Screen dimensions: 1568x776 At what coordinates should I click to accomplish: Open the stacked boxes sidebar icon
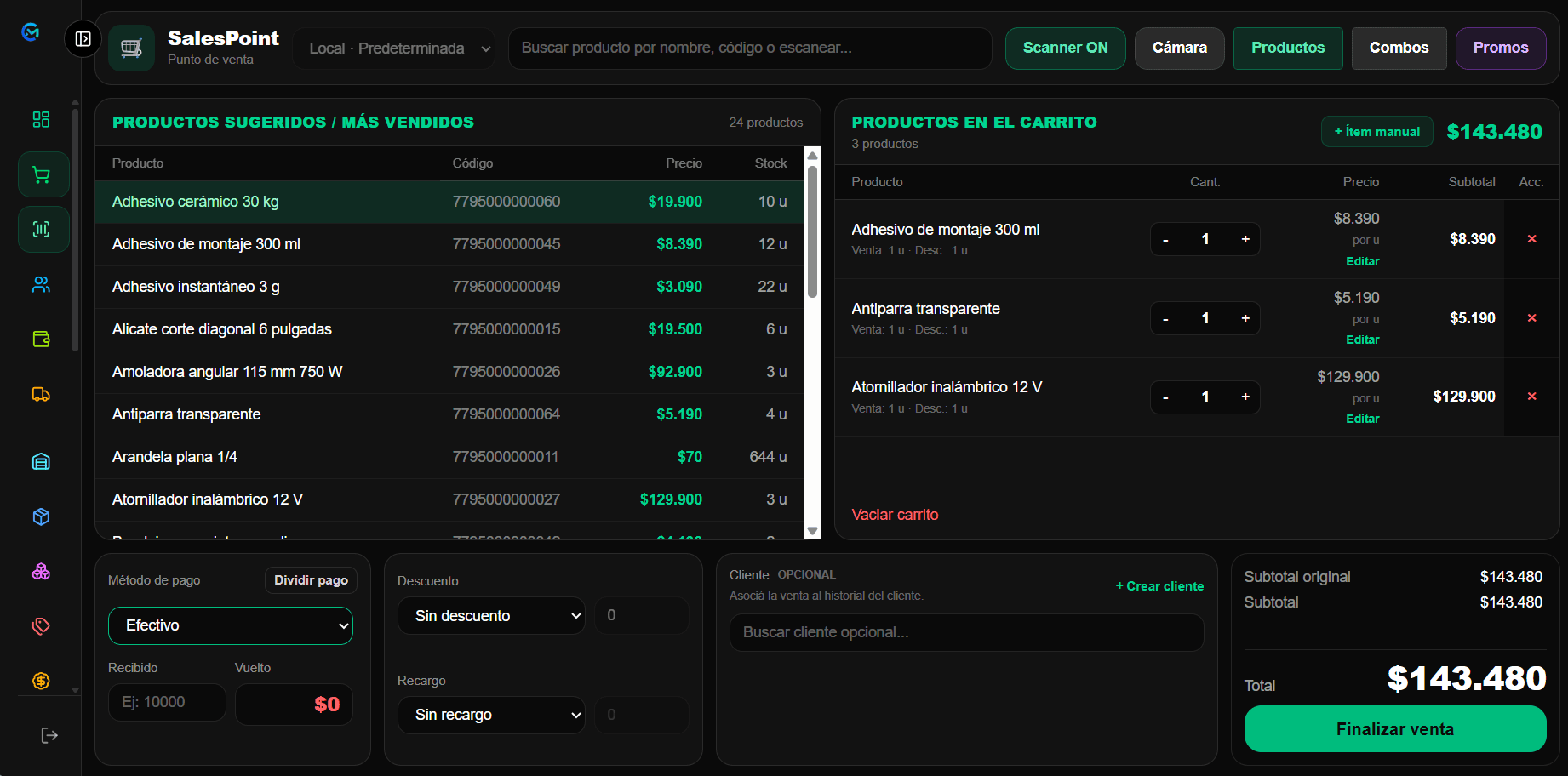pyautogui.click(x=41, y=572)
